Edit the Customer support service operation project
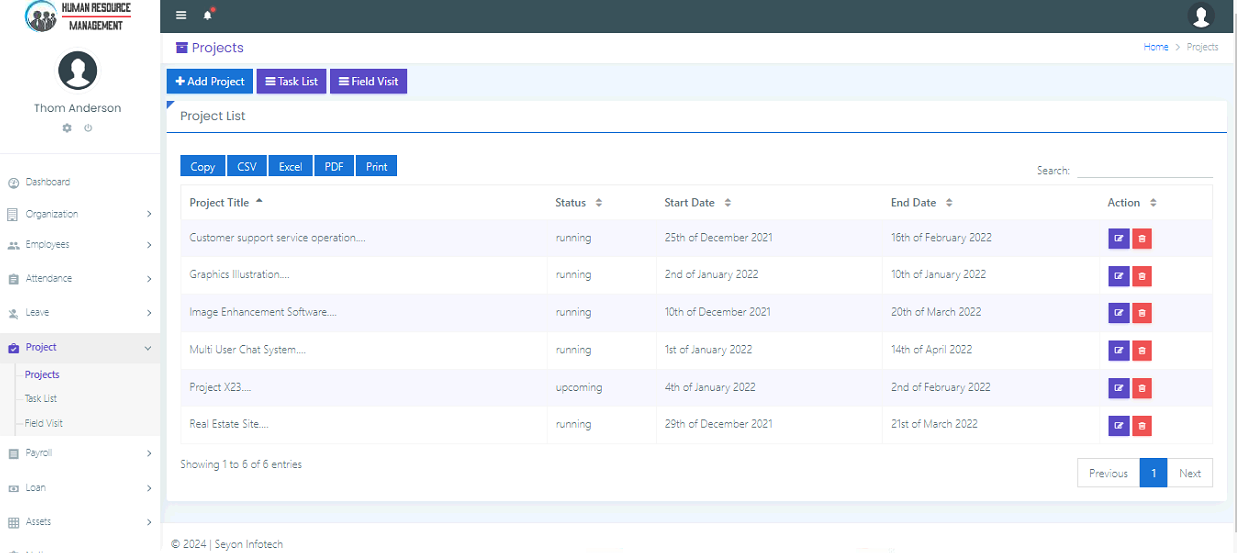Image resolution: width=1237 pixels, height=553 pixels. (x=1118, y=239)
